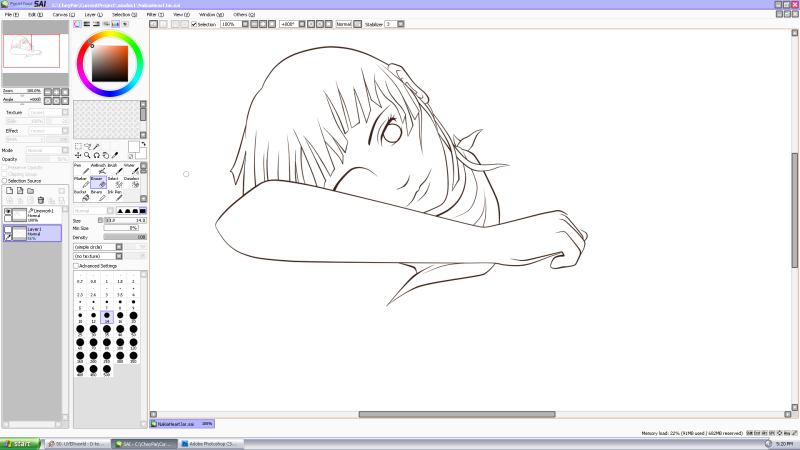Click the Magic Wand selection tool
Viewport: 800px width, 450px height.
click(97, 146)
